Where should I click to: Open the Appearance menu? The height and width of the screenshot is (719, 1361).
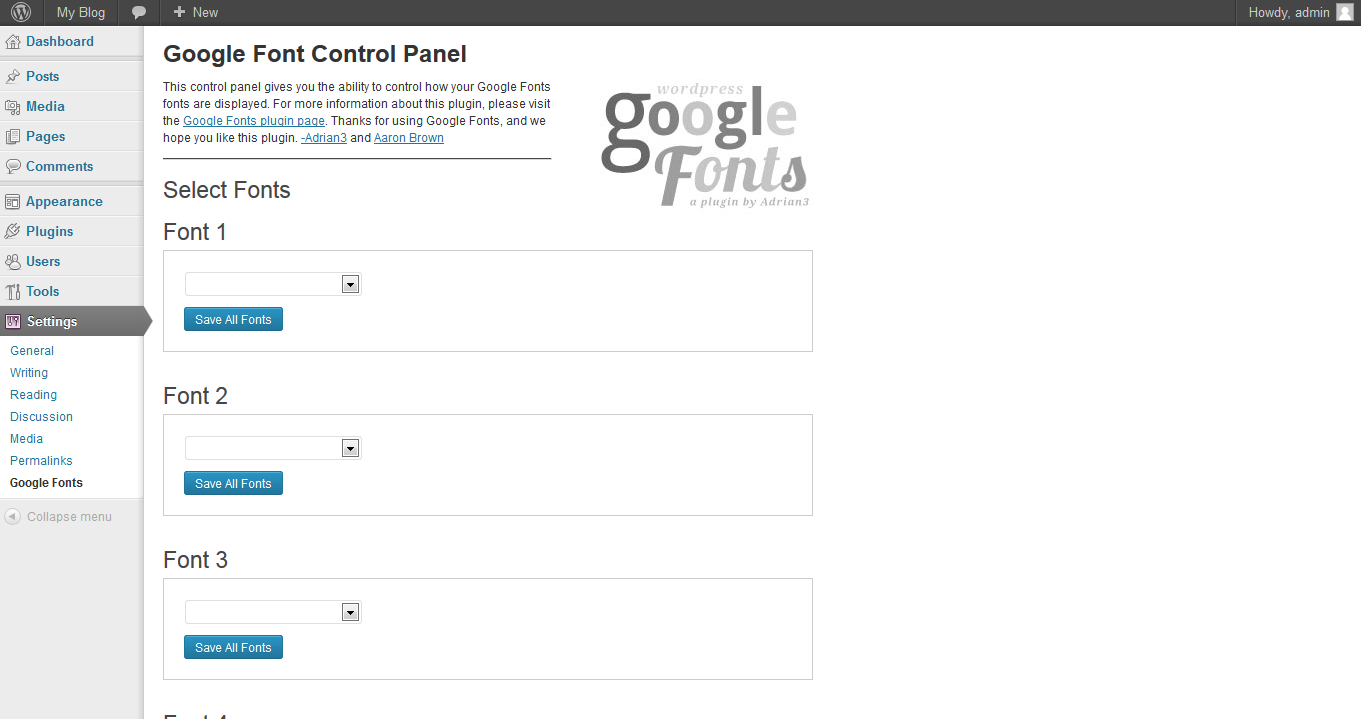point(64,202)
